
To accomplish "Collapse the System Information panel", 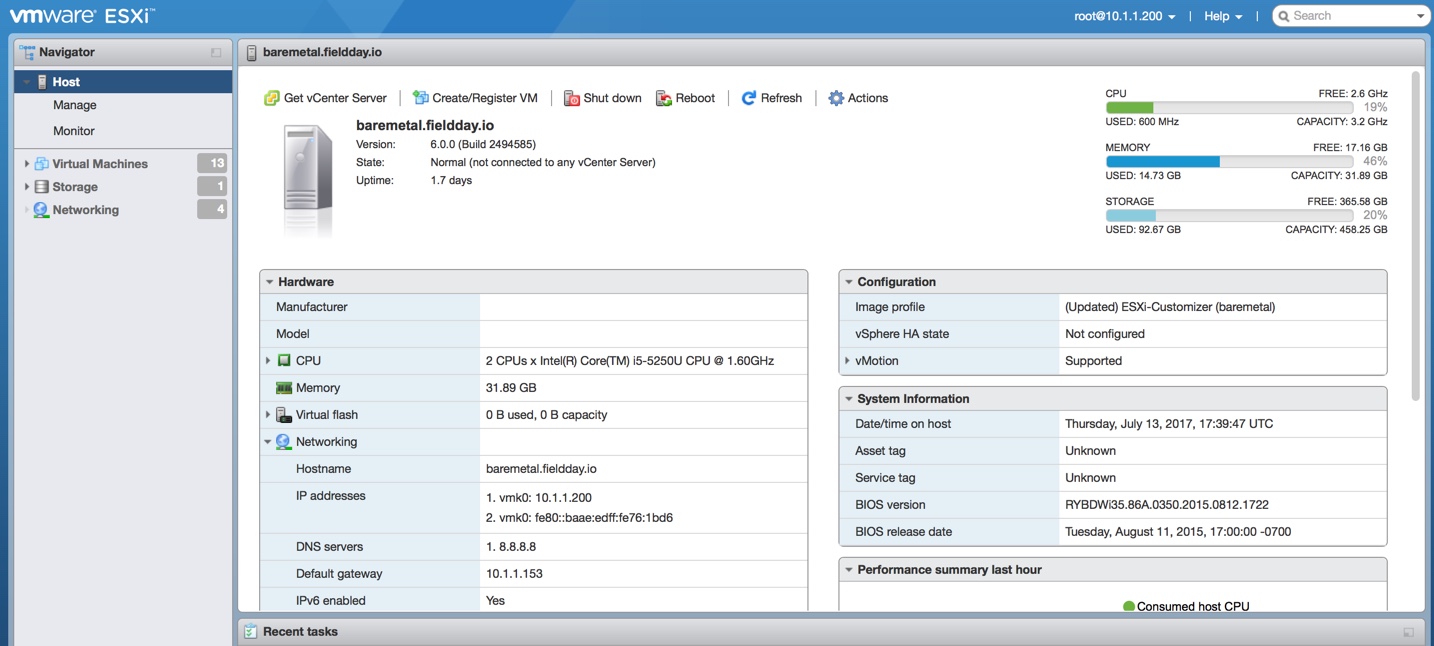I will pos(848,399).
